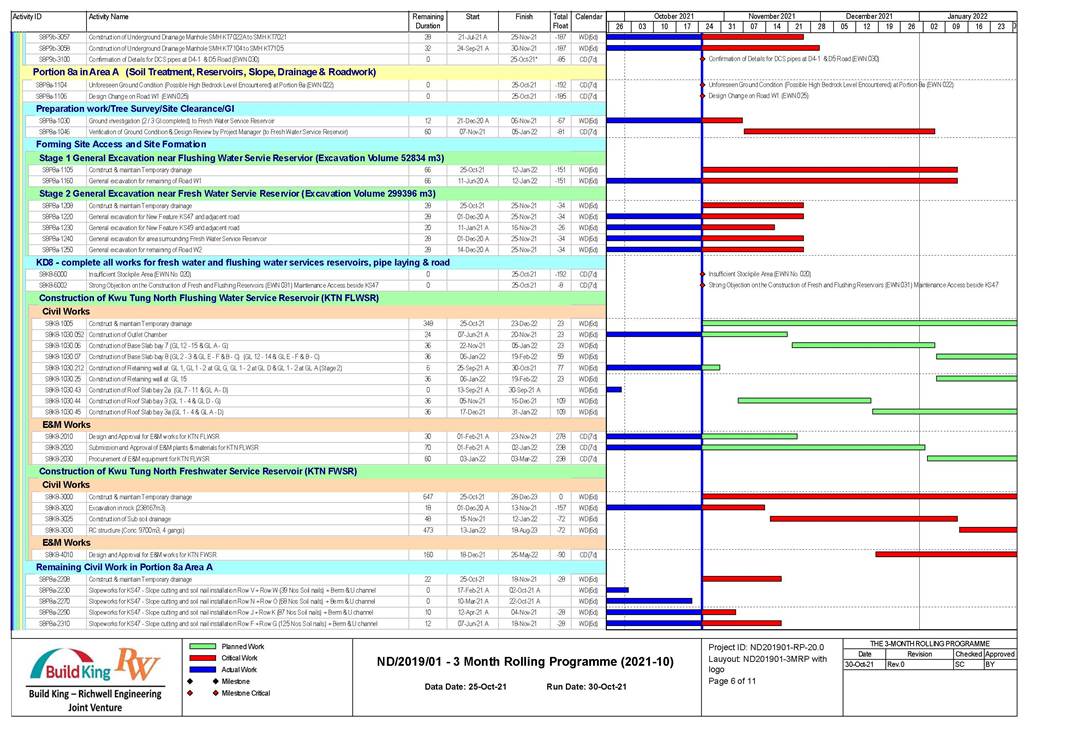Image resolution: width=1069 pixels, height=756 pixels.
Task: Select 'Forming Site Access and Site Formation' band
Action: (318, 145)
